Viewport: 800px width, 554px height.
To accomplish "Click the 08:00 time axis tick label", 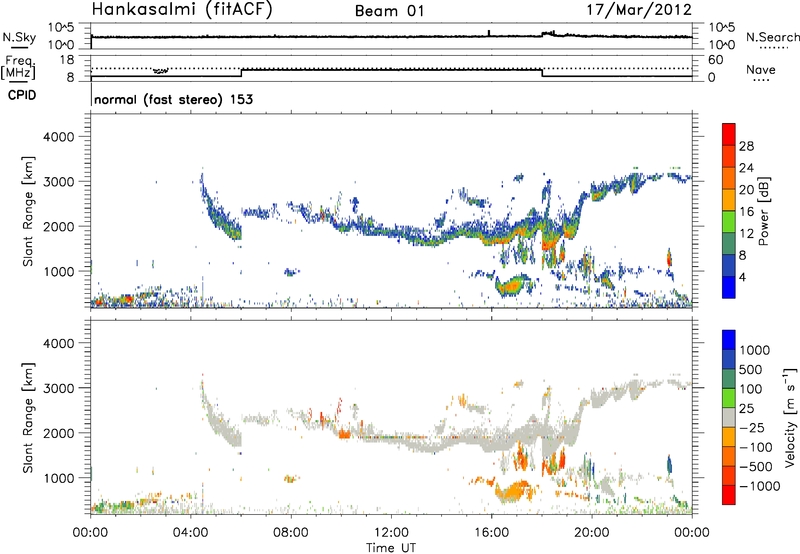I will pos(291,533).
